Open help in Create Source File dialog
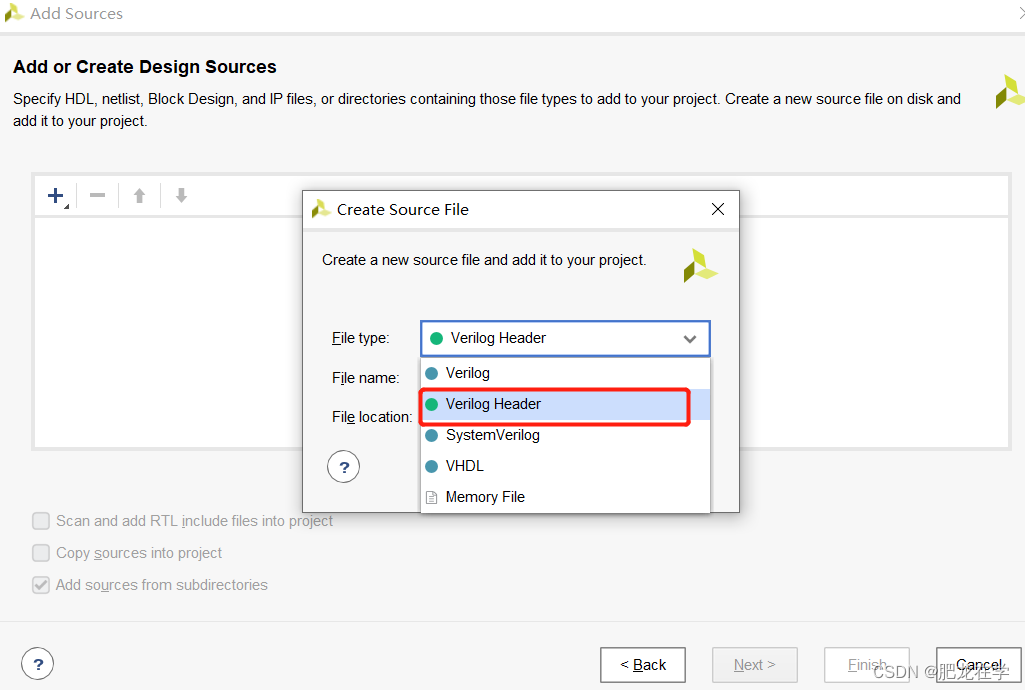Screen dimensions: 1025x690 343,467
